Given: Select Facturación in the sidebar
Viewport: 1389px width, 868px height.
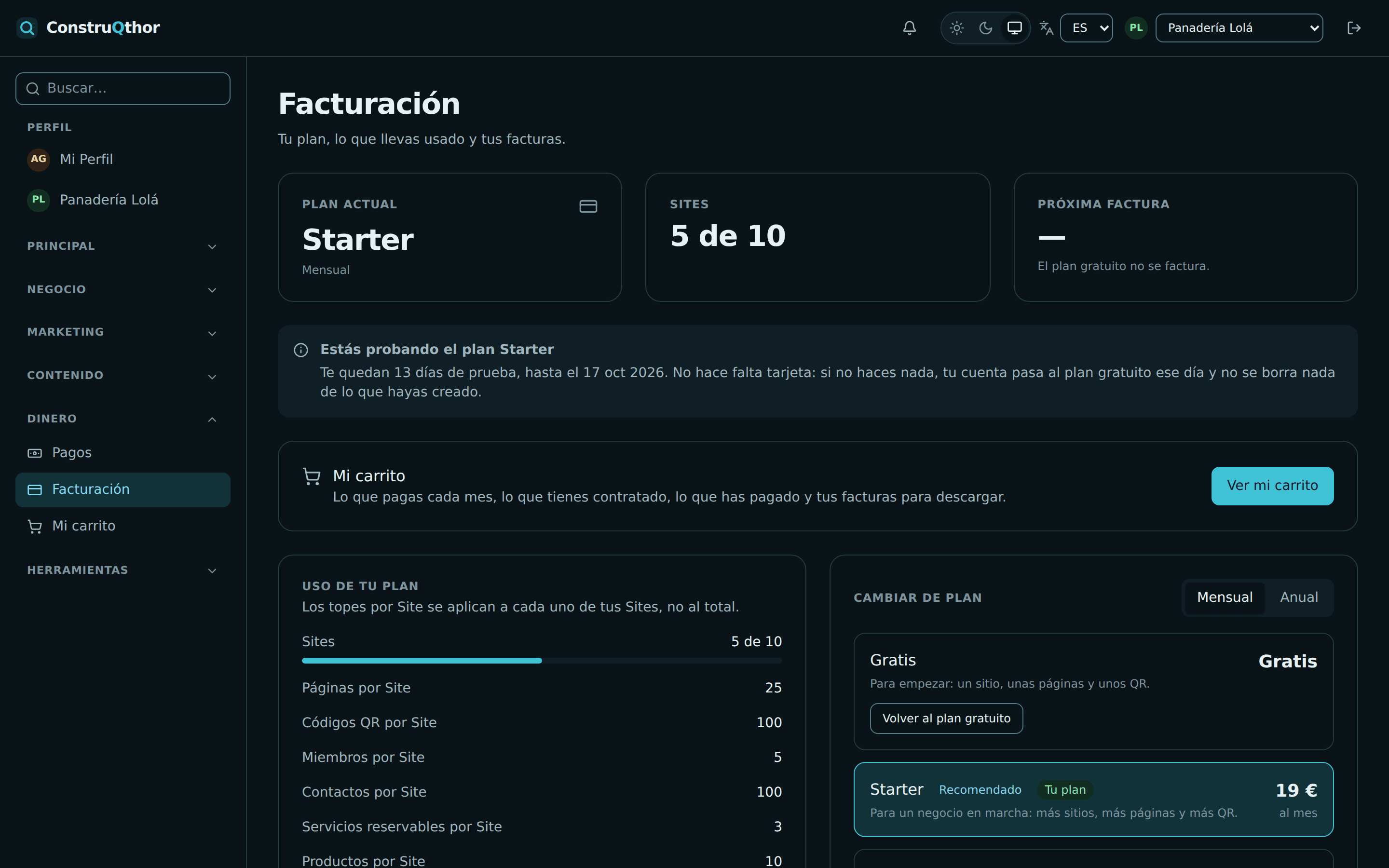Looking at the screenshot, I should coord(123,489).
